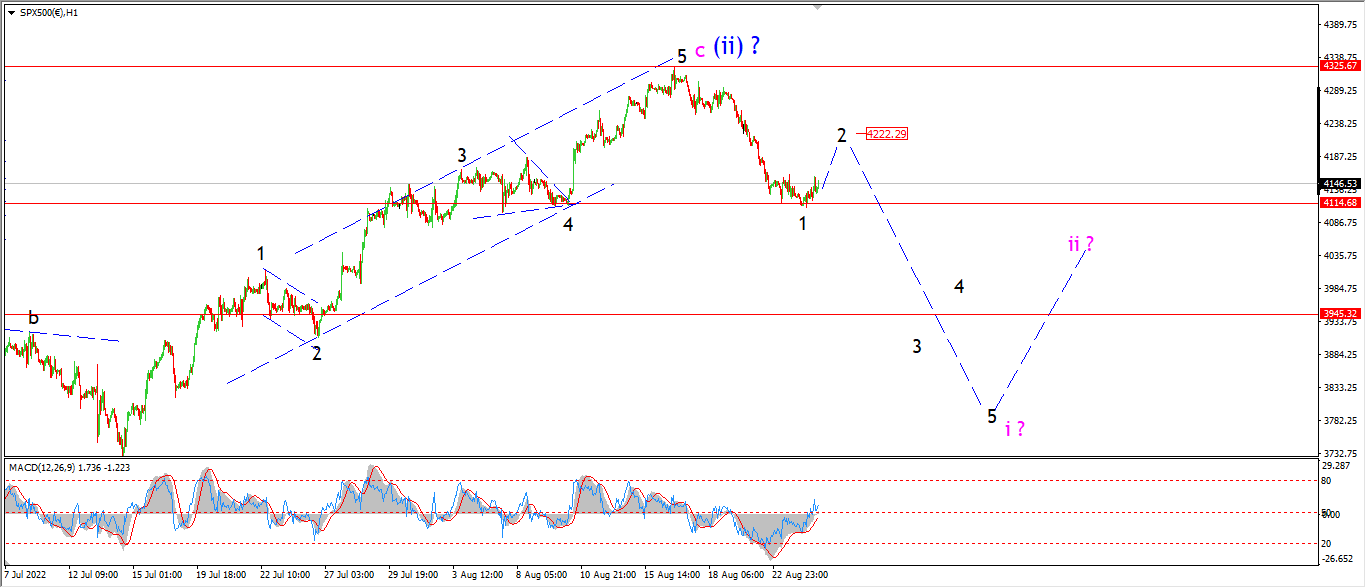Click the 22 Aug 23:00 time label

tap(798, 575)
